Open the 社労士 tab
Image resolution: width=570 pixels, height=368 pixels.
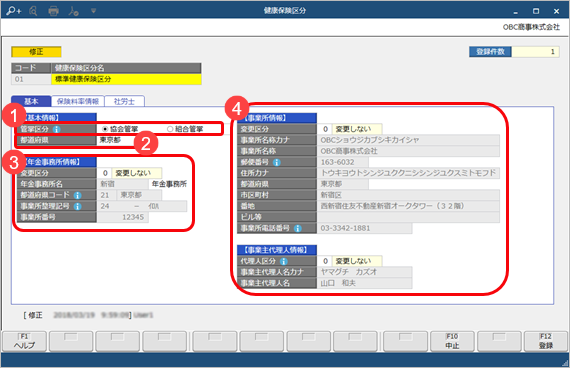click(x=124, y=101)
